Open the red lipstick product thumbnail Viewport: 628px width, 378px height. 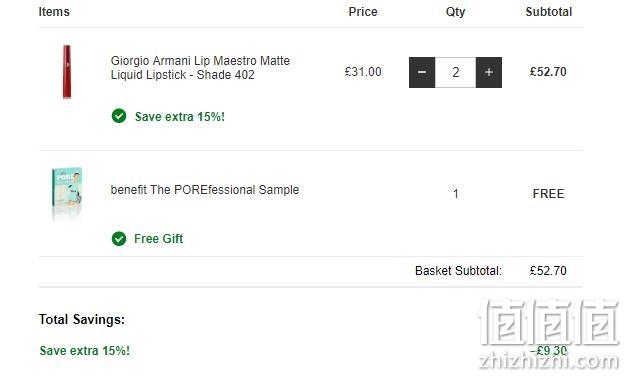point(67,72)
